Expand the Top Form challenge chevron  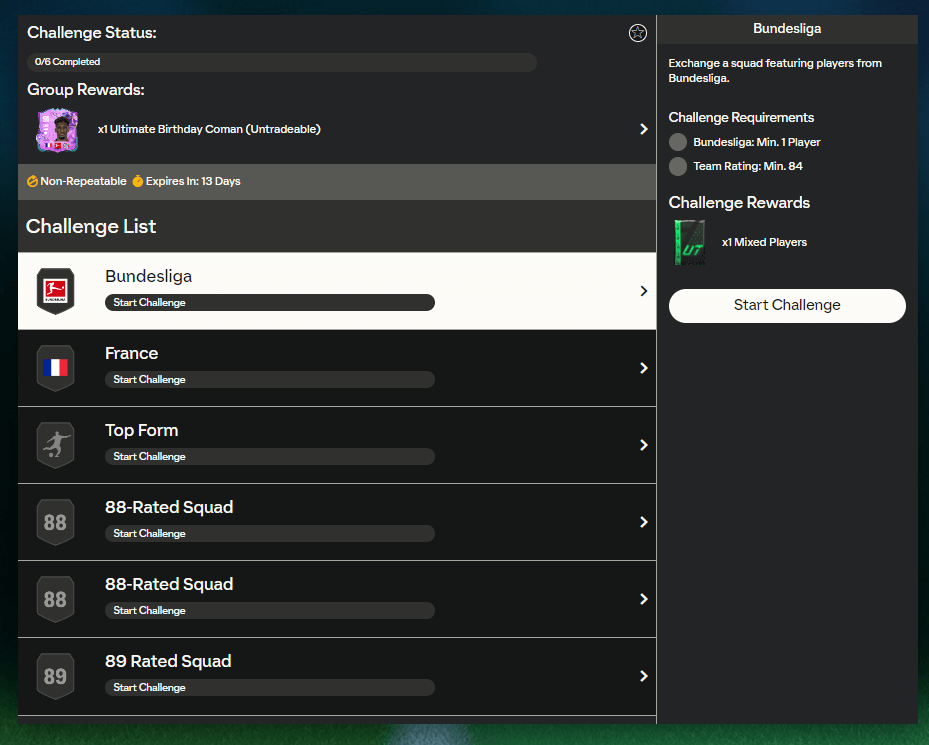[643, 445]
